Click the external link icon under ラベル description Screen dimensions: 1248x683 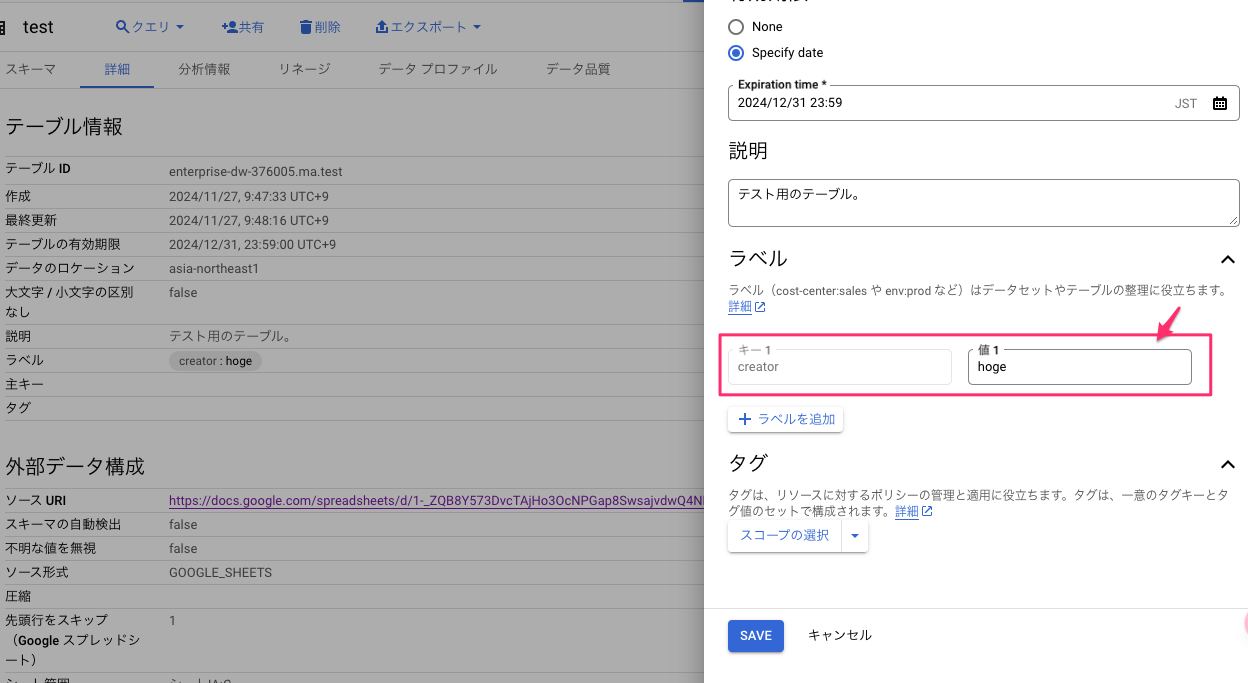(760, 307)
